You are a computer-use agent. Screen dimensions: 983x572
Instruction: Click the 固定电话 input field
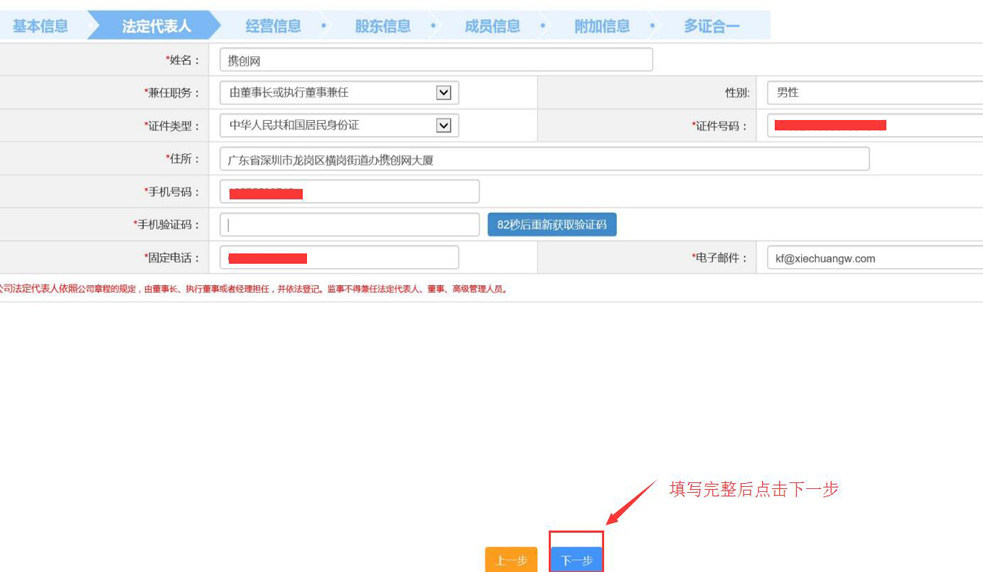pyautogui.click(x=339, y=258)
